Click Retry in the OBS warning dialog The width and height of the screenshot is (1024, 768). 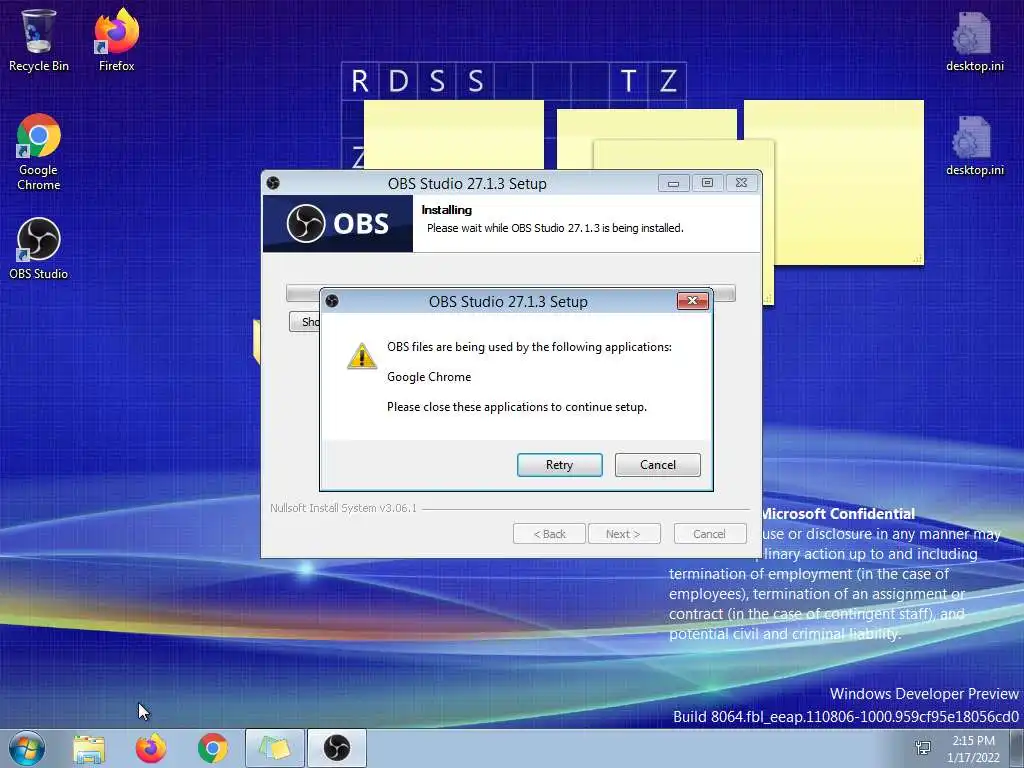click(x=560, y=465)
